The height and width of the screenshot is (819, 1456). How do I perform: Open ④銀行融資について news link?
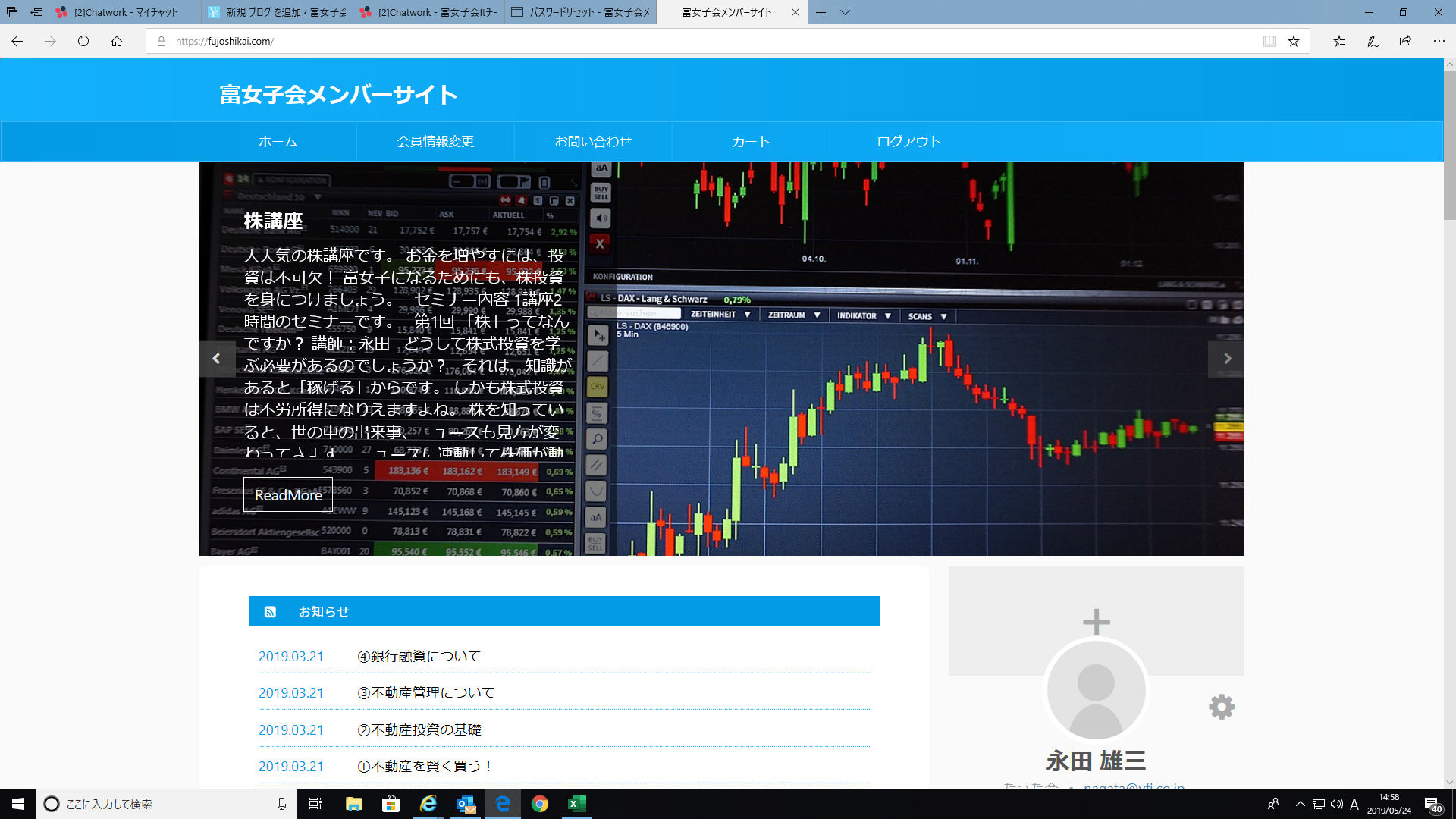point(419,656)
